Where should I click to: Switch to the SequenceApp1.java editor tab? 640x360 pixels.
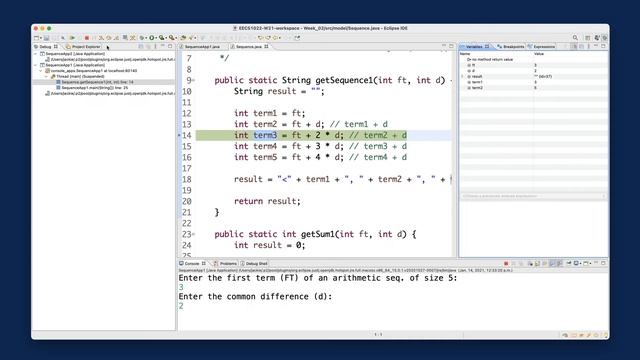(x=202, y=47)
